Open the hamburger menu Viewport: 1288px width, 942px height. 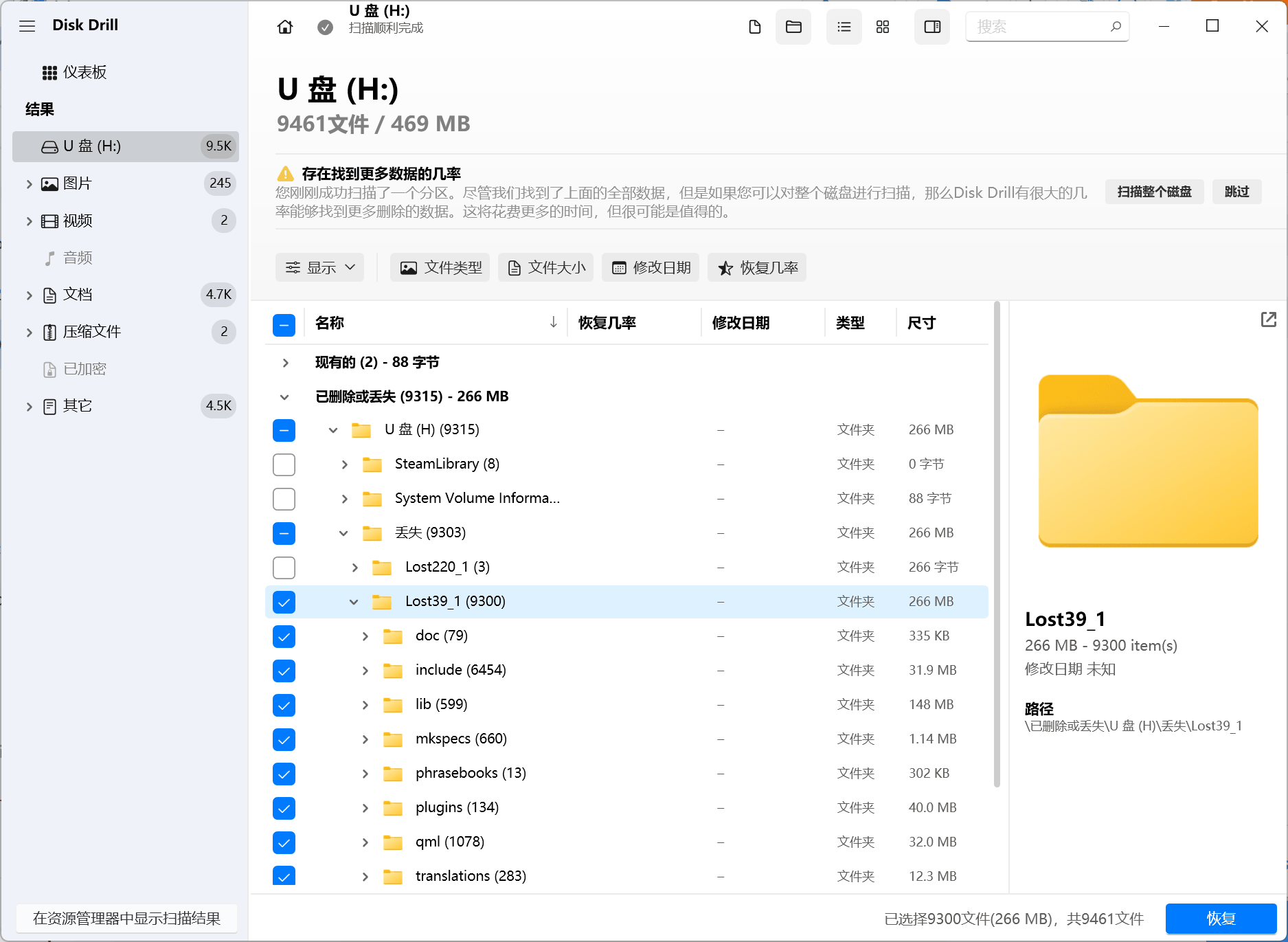coord(27,26)
